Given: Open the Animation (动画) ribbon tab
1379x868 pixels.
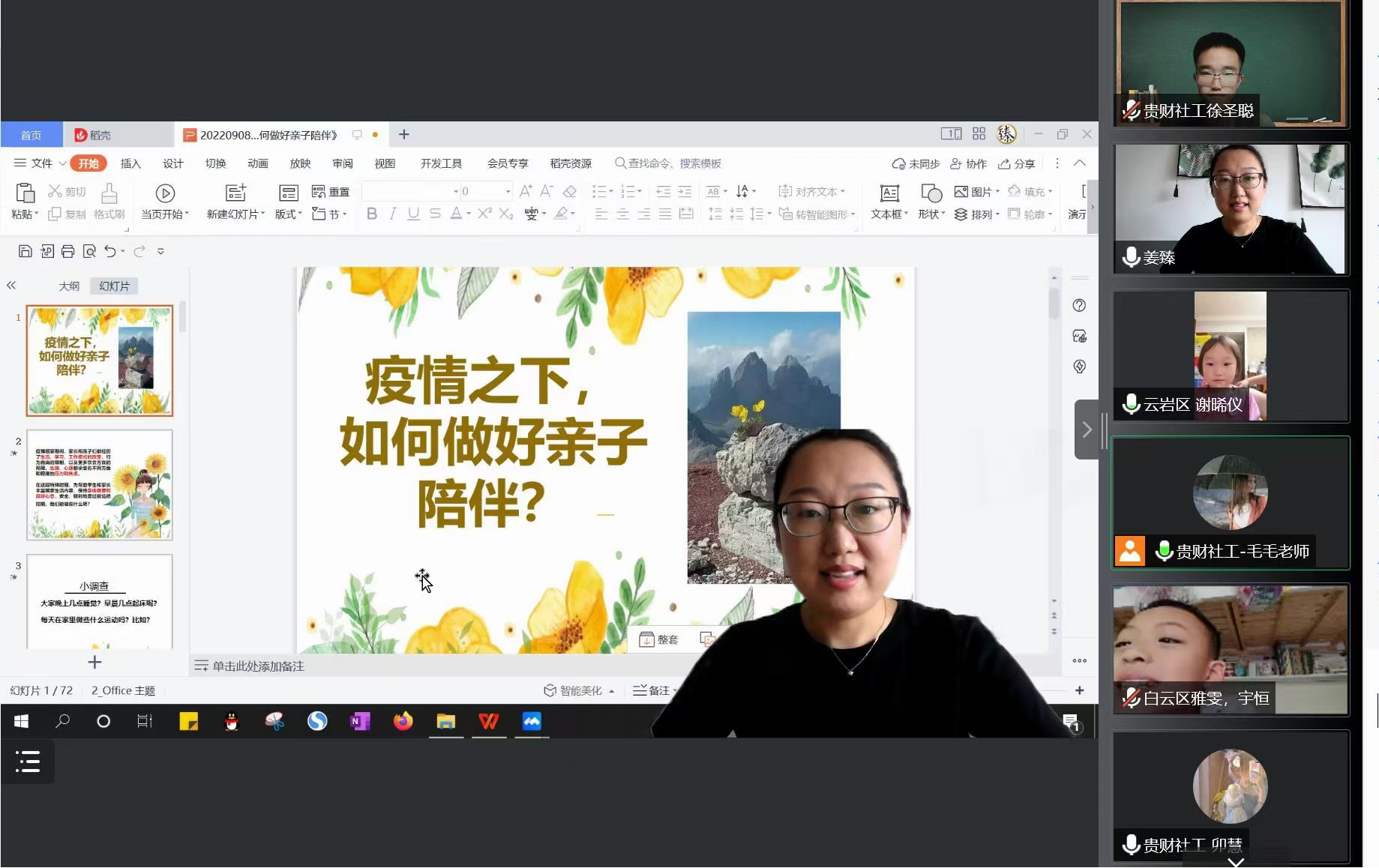Looking at the screenshot, I should [257, 163].
